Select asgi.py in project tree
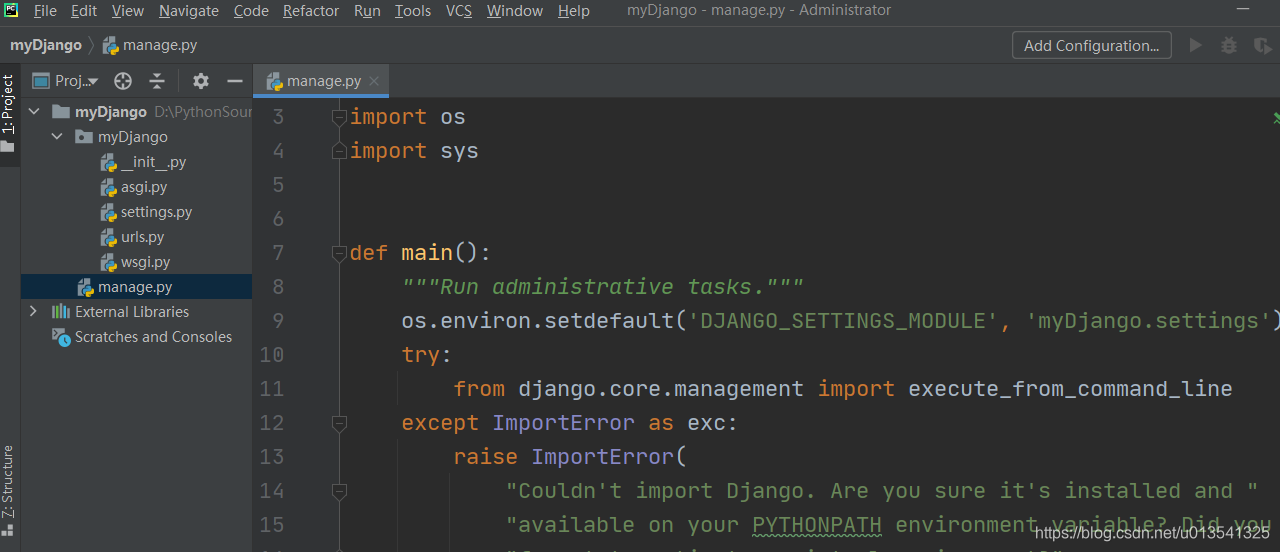 (x=144, y=187)
